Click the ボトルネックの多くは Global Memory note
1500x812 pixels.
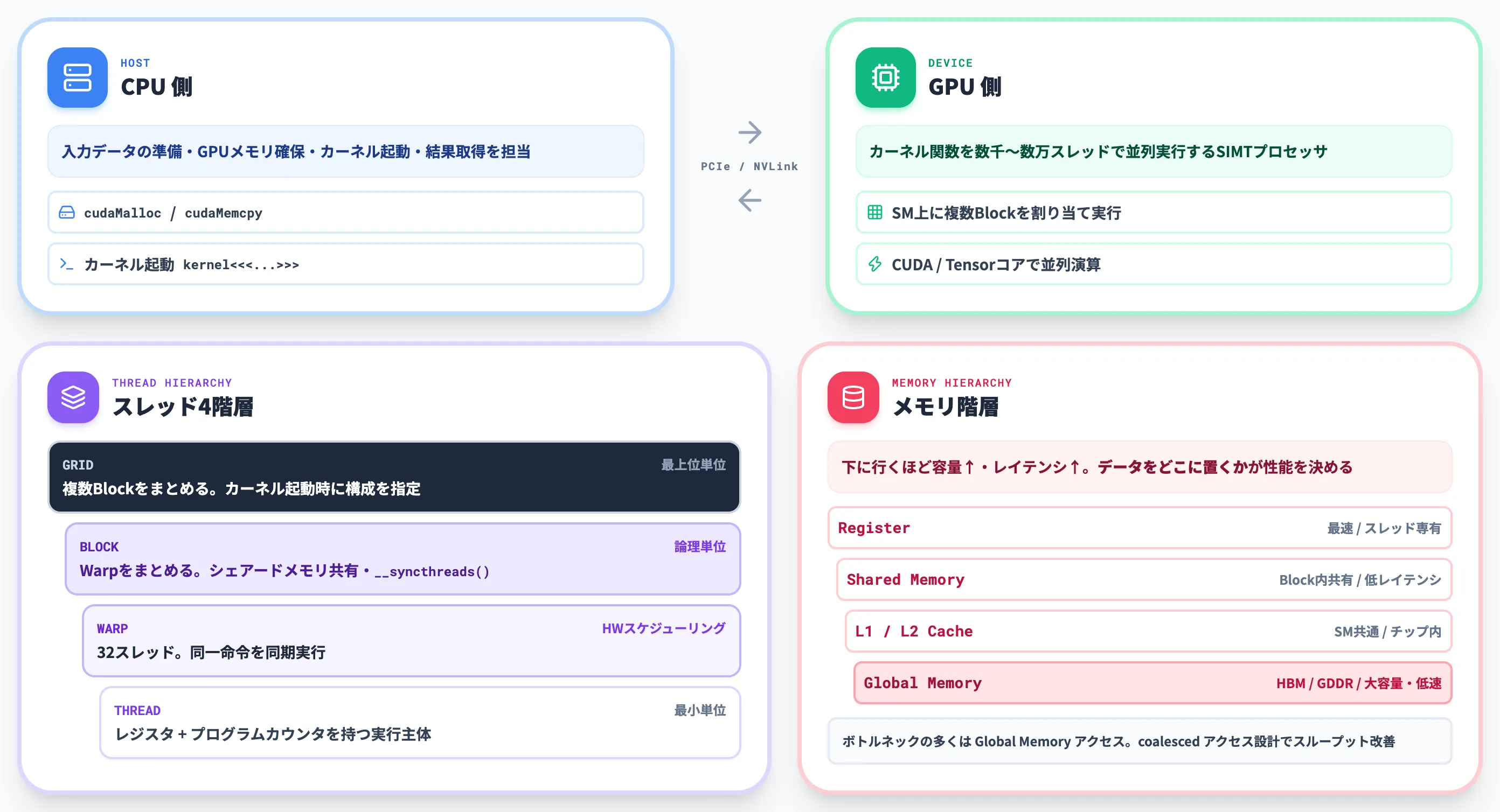(x=1140, y=741)
